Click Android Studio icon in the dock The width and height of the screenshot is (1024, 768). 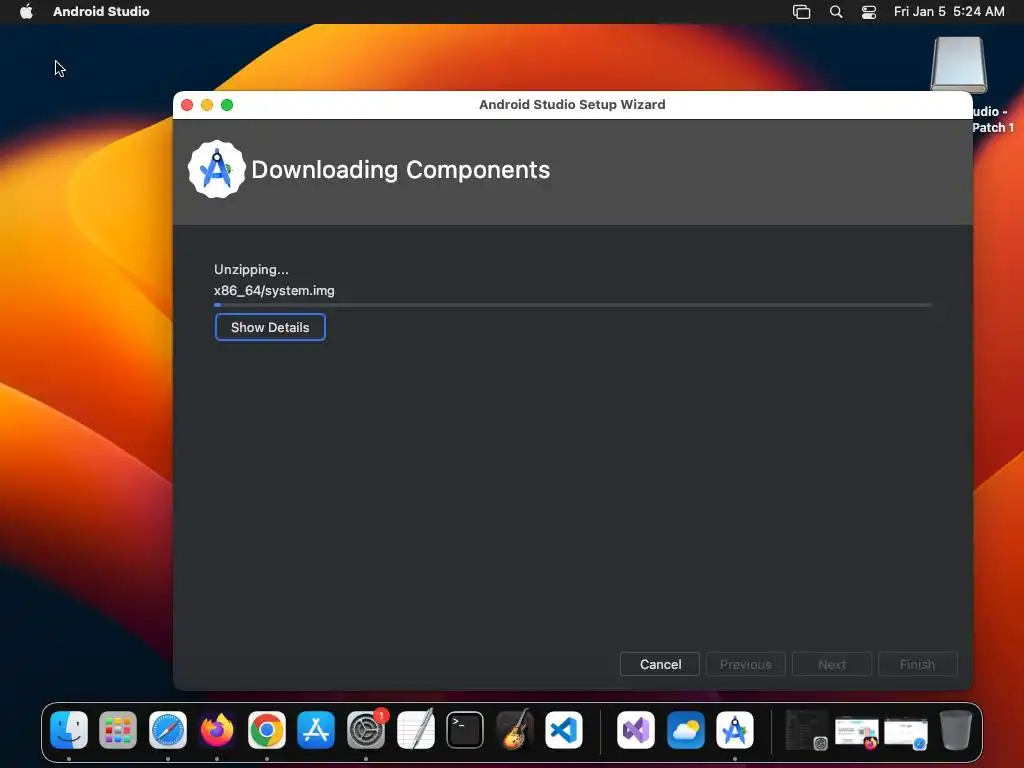click(735, 729)
